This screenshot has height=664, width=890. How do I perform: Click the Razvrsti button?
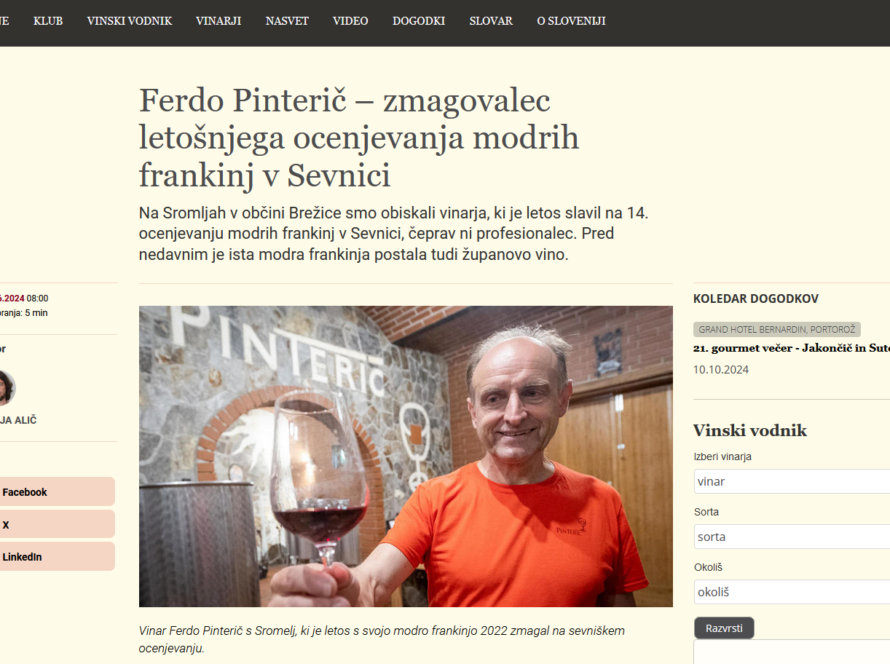pyautogui.click(x=724, y=628)
